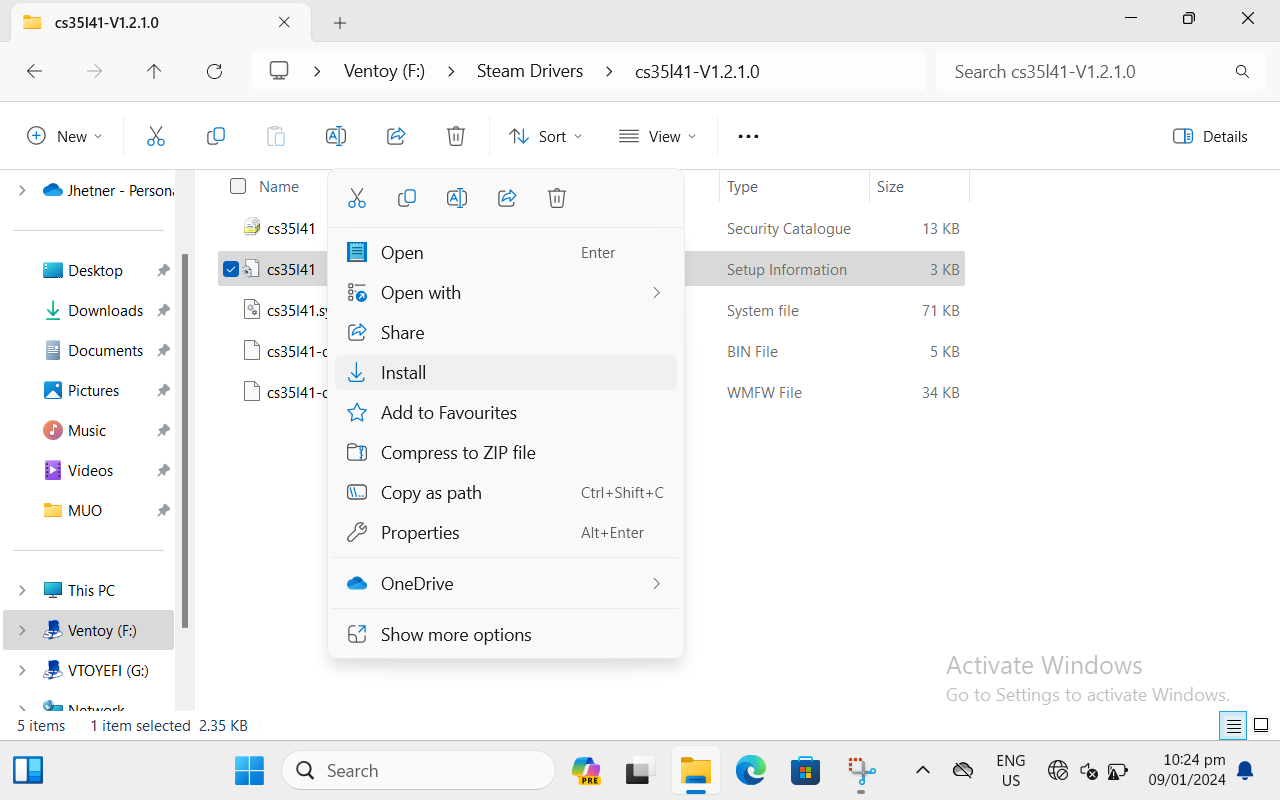Open the Details pane button
The image size is (1280, 800).
(x=1210, y=136)
